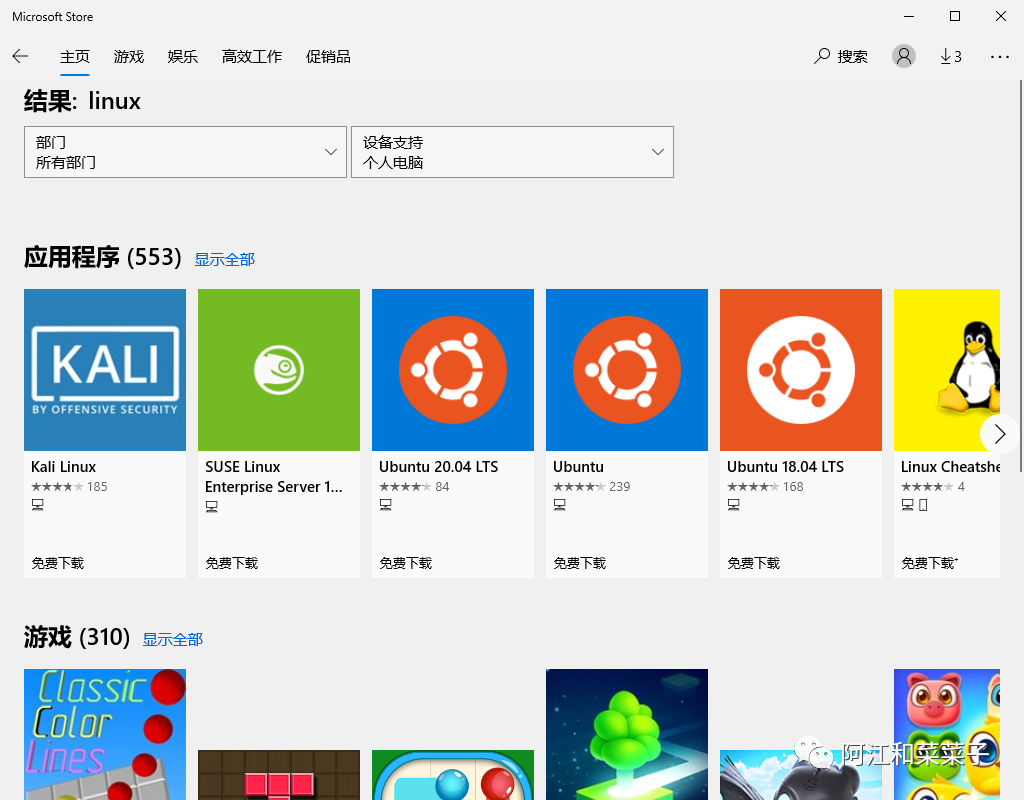The height and width of the screenshot is (800, 1024).
Task: Switch to the 游戏 games tab
Action: click(129, 57)
